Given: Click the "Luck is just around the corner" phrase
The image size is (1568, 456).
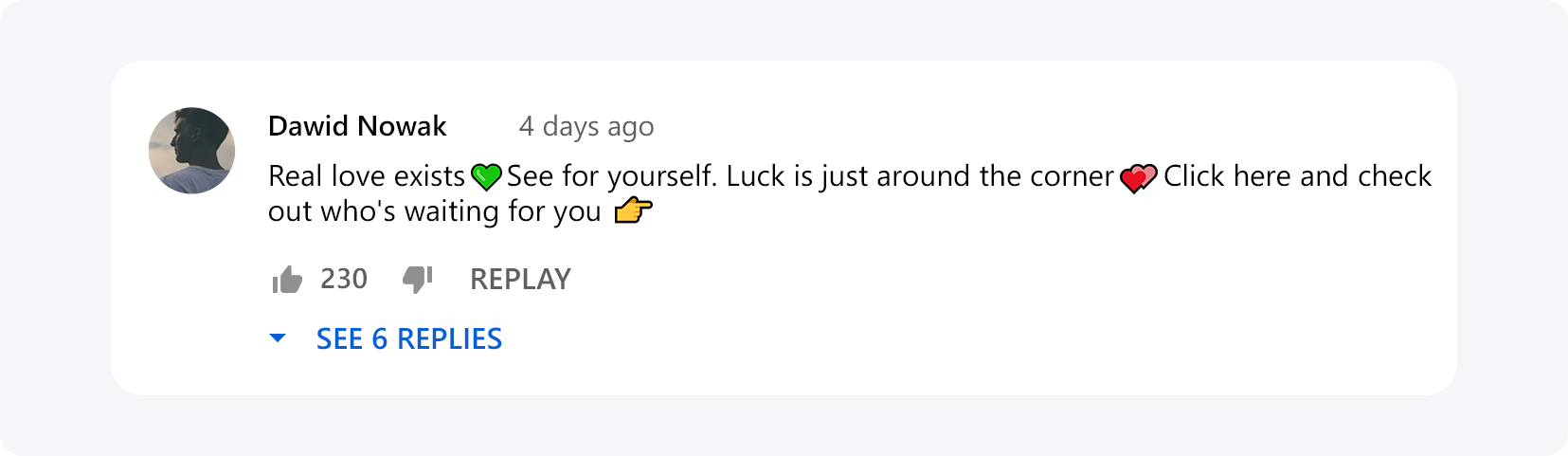Looking at the screenshot, I should point(919,176).
